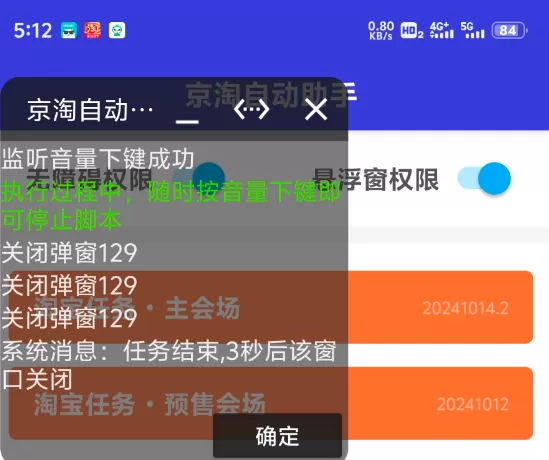This screenshot has width=549, height=460.
Task: Toggle the 悬浮窗权限 switch
Action: pos(485,179)
